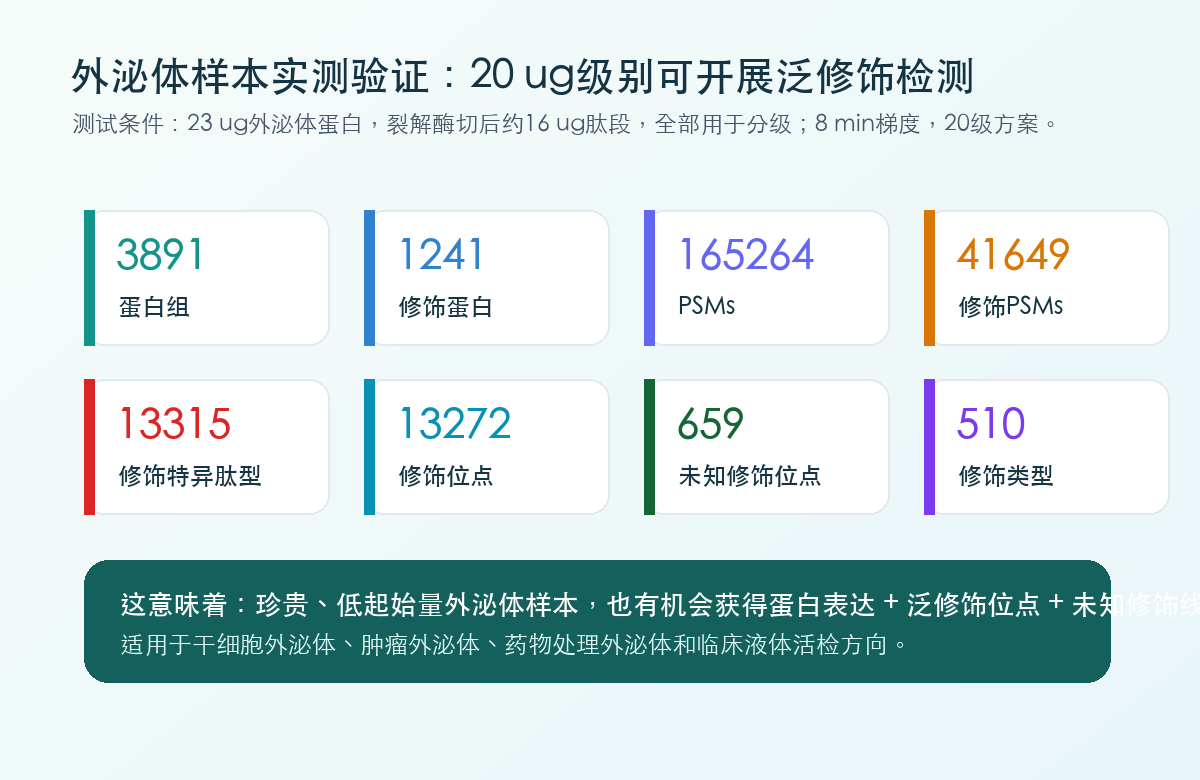Click the 165264 value
The image size is (1200, 780).
[x=746, y=255]
